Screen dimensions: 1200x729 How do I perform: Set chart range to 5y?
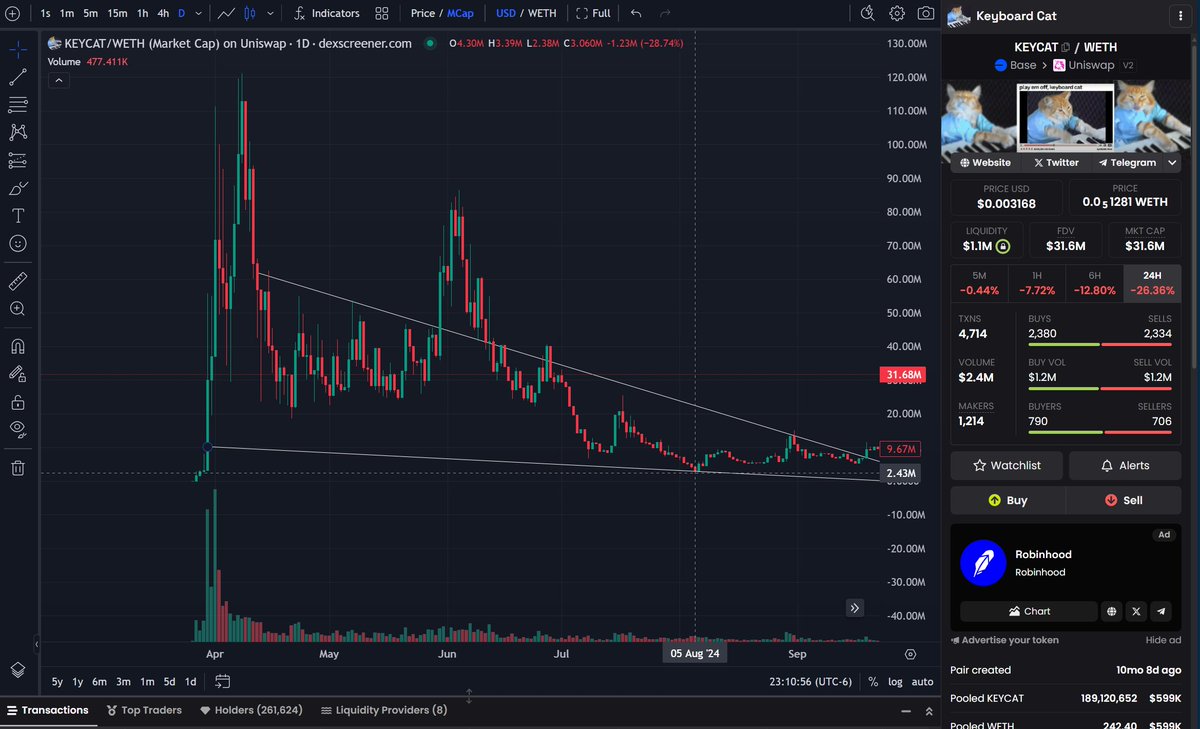57,681
